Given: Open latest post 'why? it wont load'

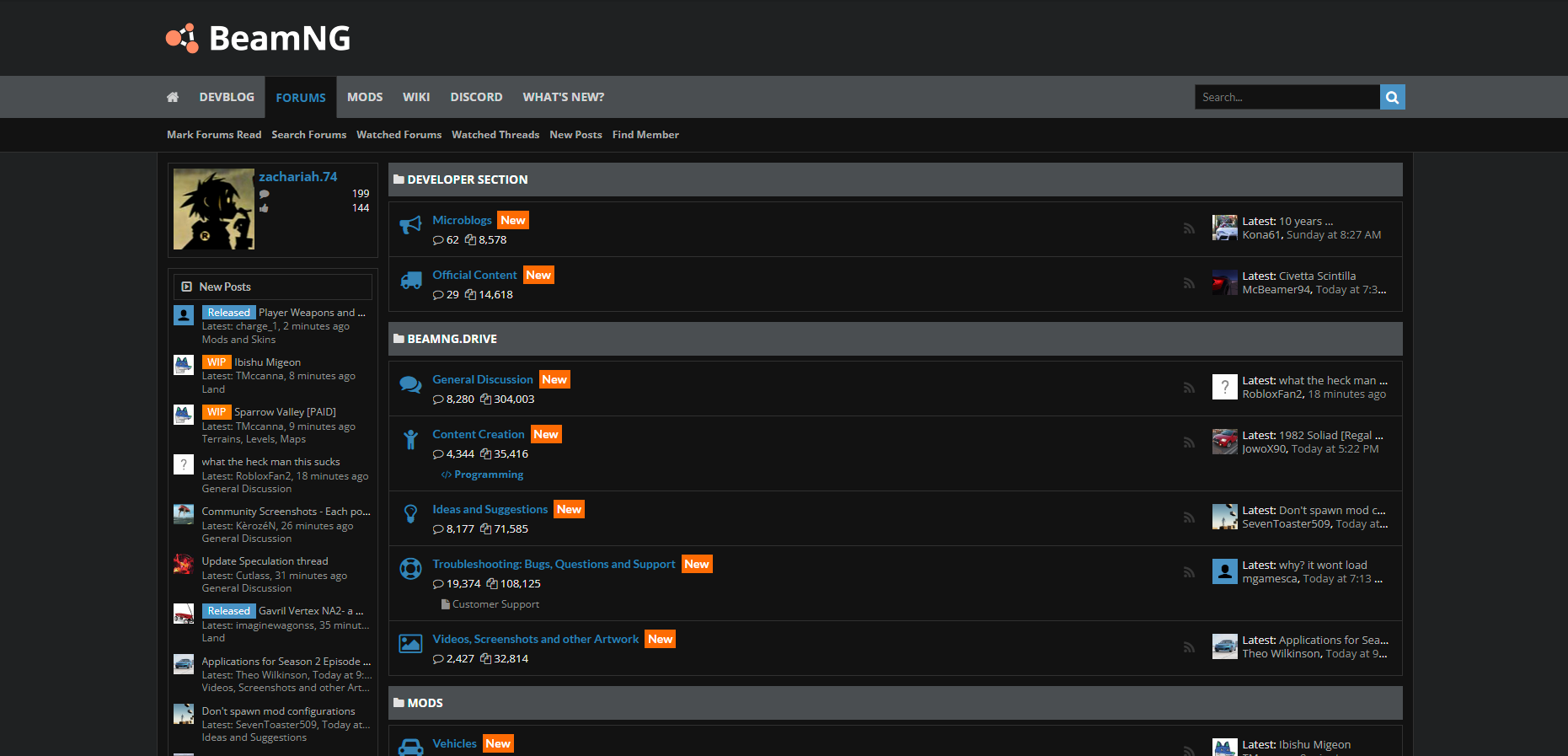Looking at the screenshot, I should [x=1323, y=565].
